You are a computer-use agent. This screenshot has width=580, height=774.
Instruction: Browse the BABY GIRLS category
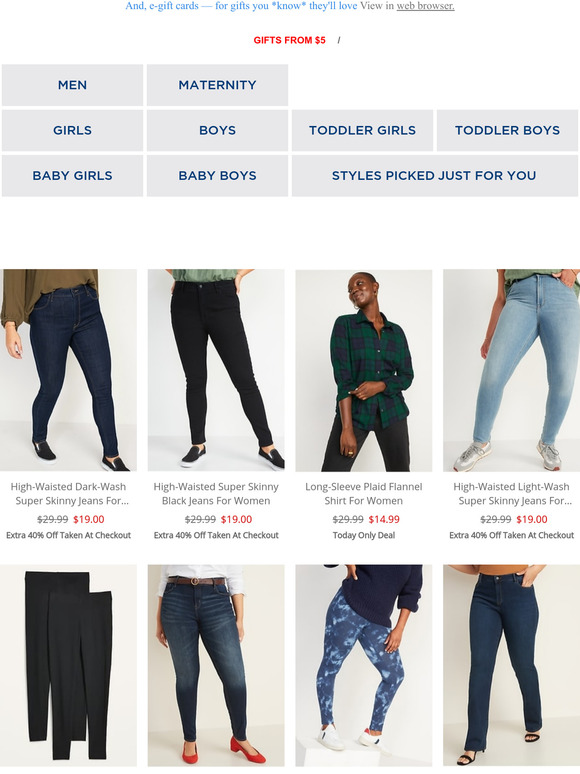[72, 176]
